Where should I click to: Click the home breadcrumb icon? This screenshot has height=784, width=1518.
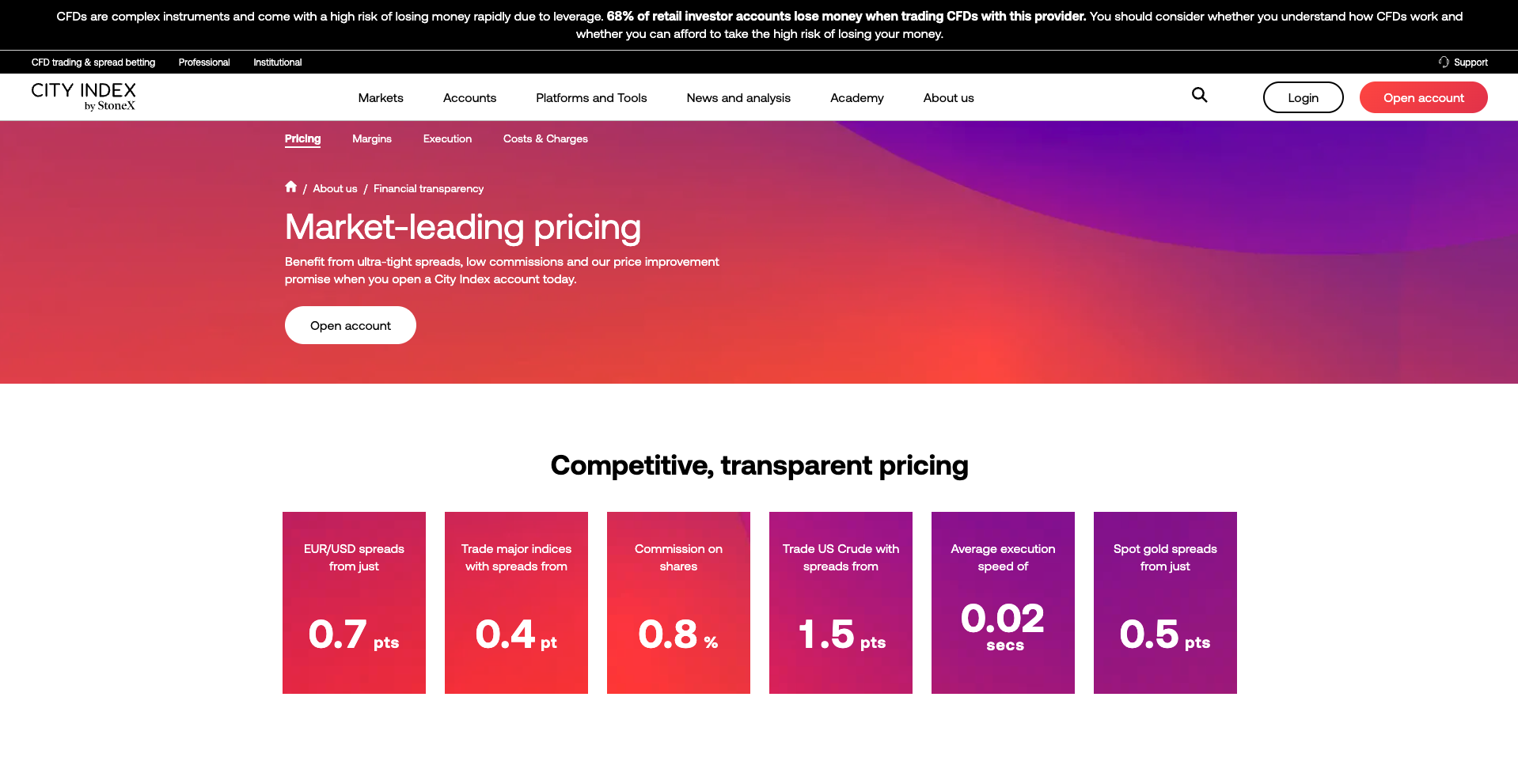[290, 187]
